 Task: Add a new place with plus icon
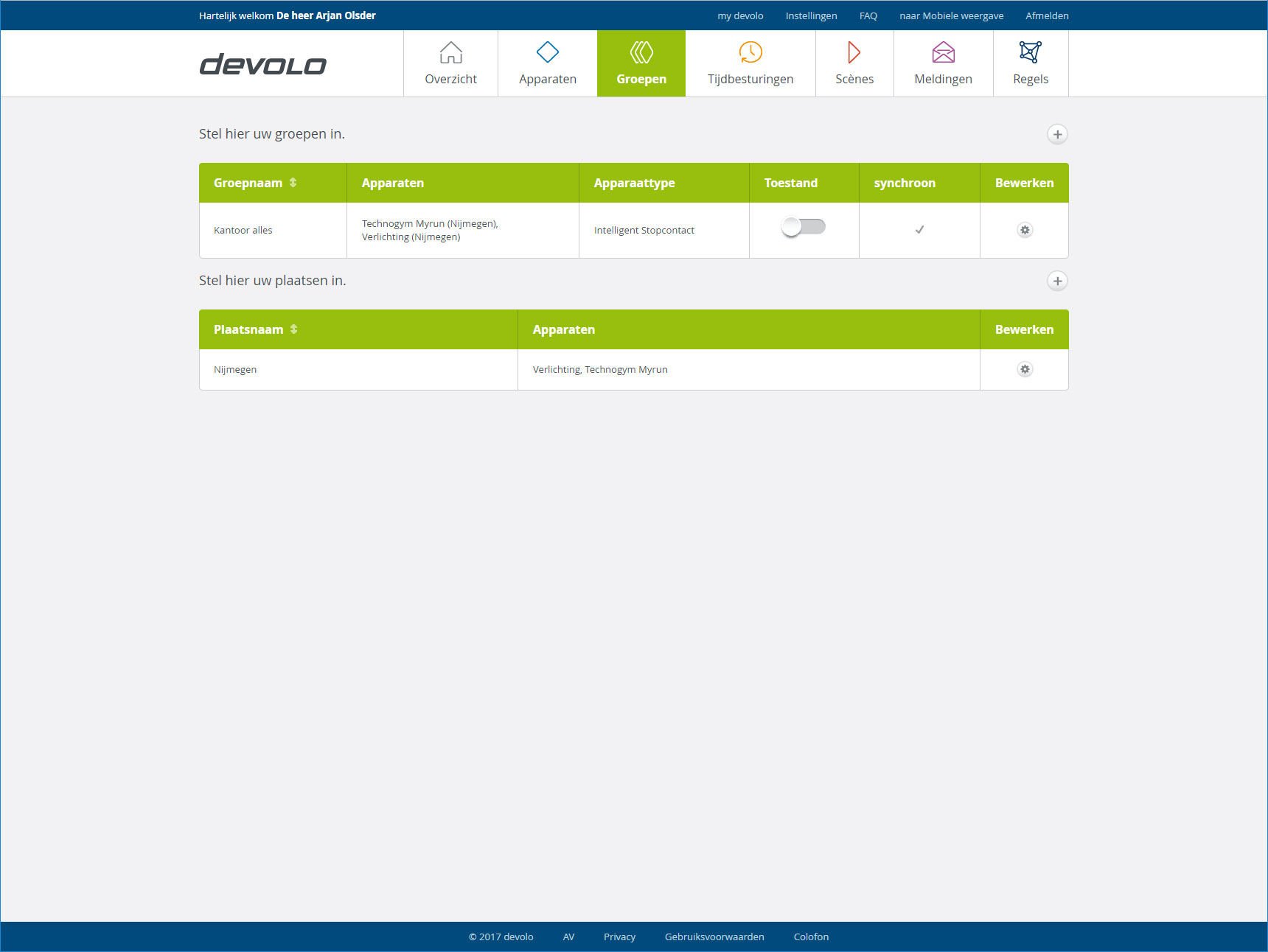coord(1057,281)
